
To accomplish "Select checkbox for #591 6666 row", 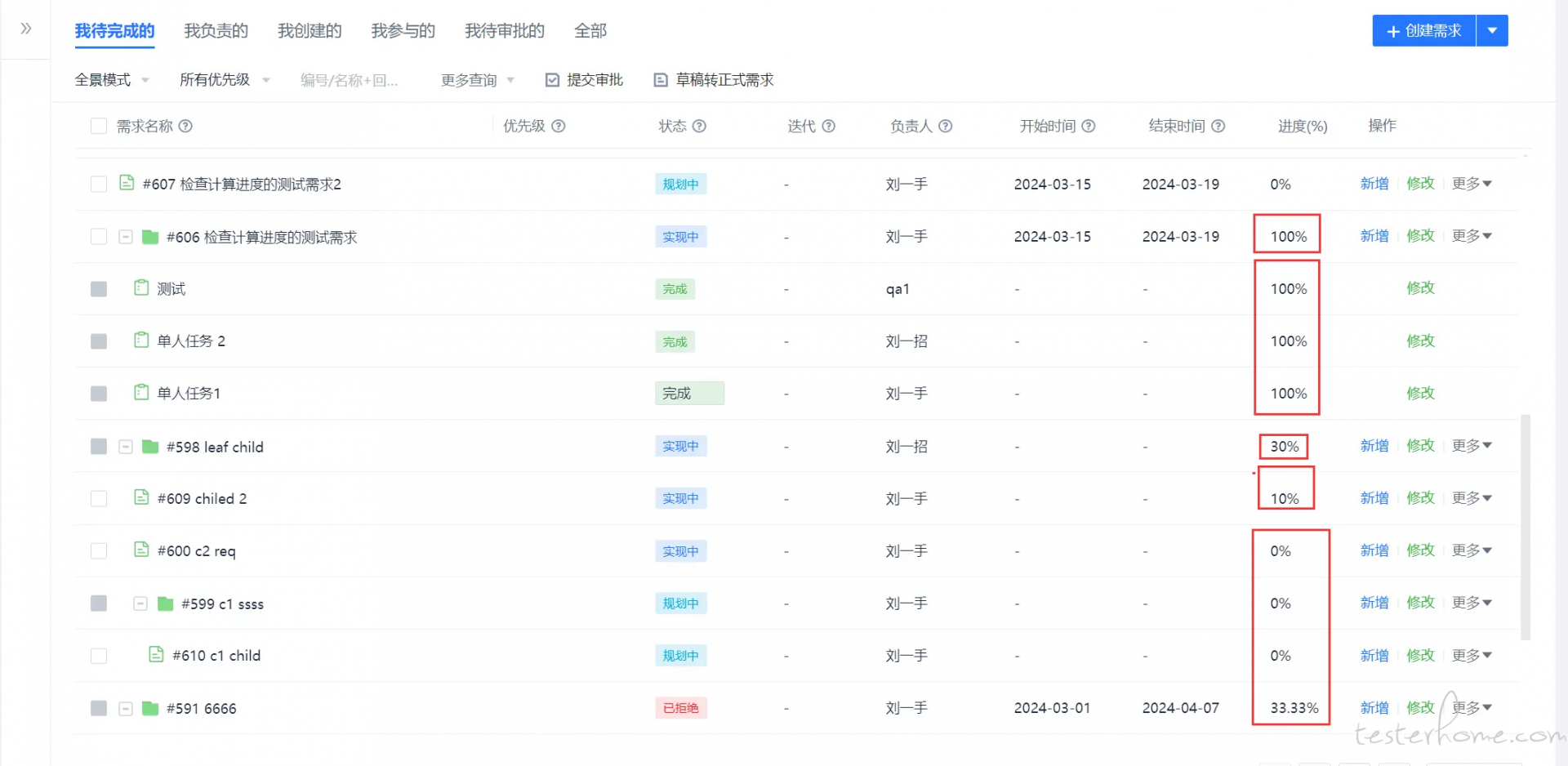I will [99, 708].
